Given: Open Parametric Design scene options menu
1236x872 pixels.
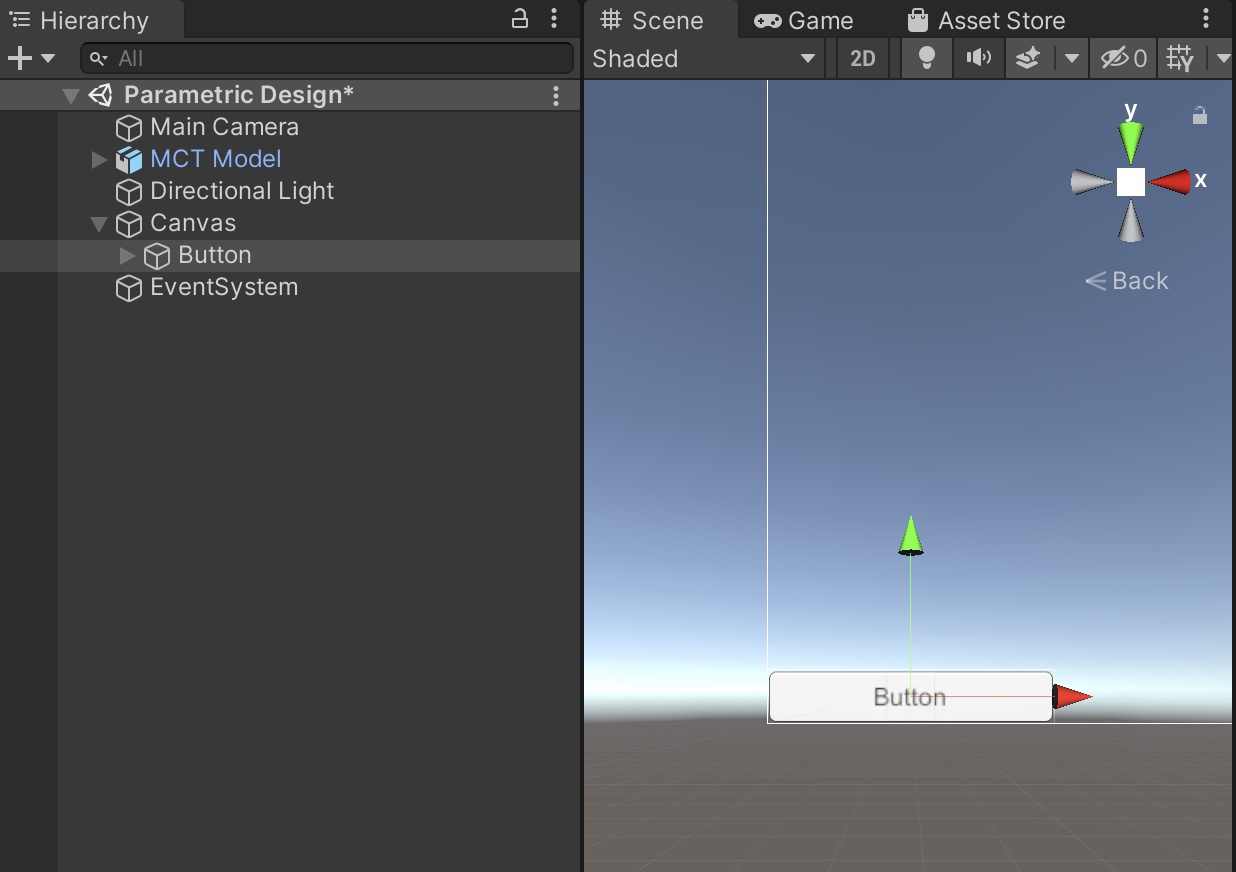Looking at the screenshot, I should [556, 95].
